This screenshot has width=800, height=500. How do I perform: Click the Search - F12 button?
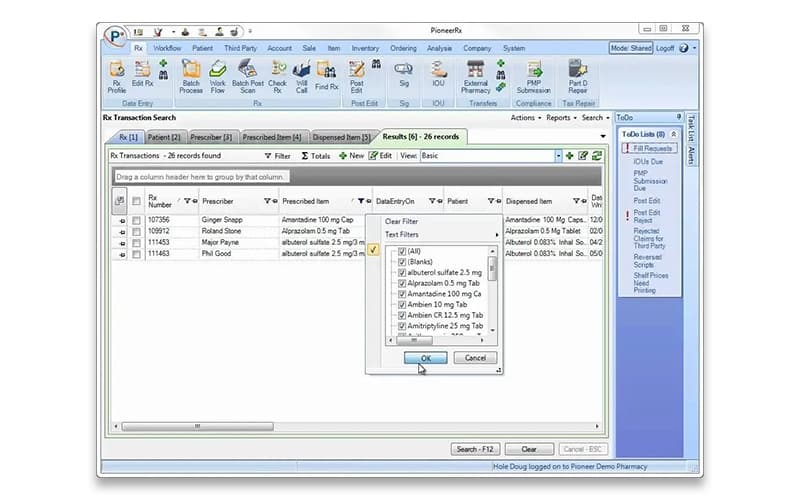[475, 449]
